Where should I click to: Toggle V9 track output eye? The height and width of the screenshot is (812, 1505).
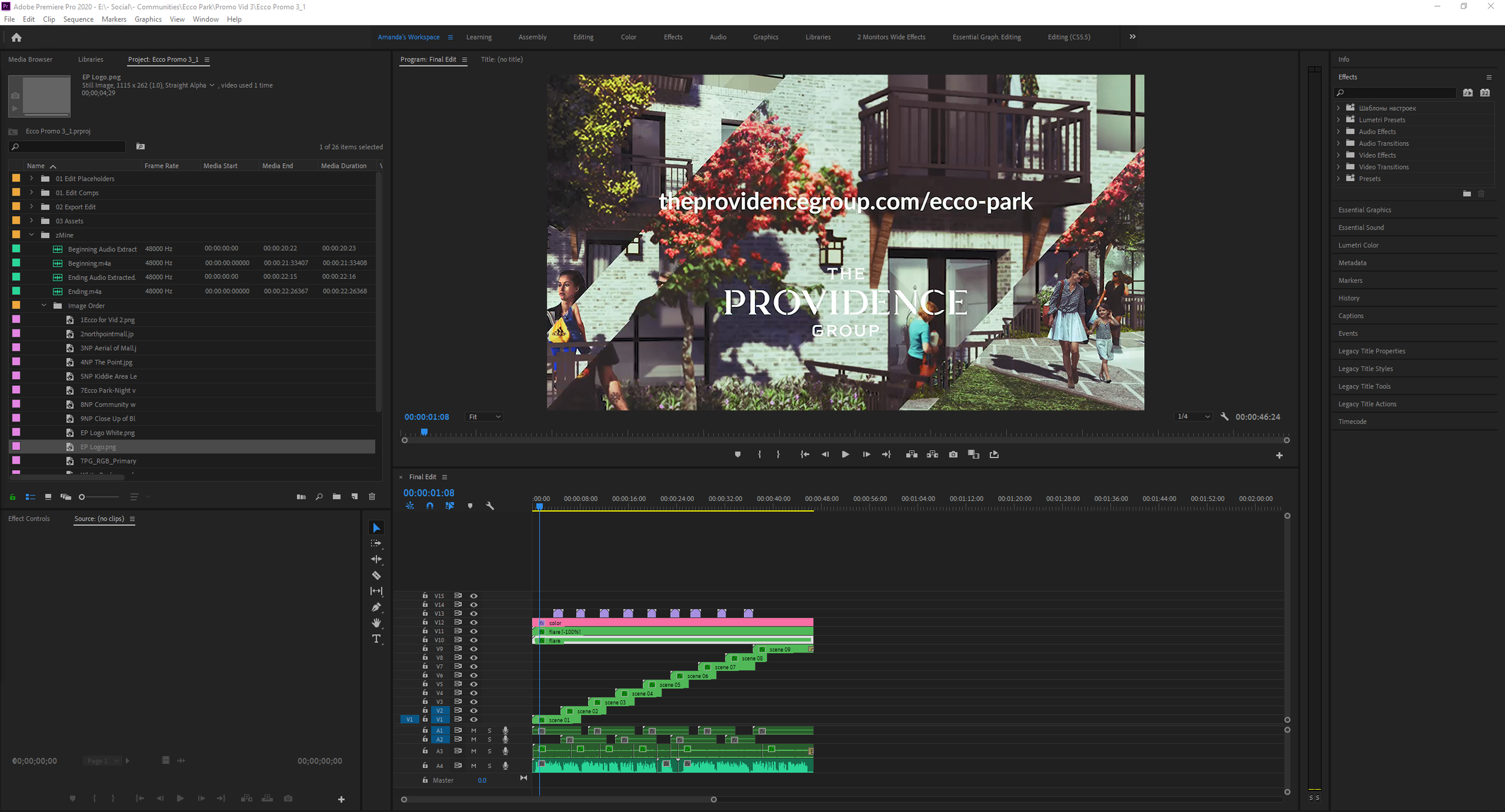click(474, 649)
